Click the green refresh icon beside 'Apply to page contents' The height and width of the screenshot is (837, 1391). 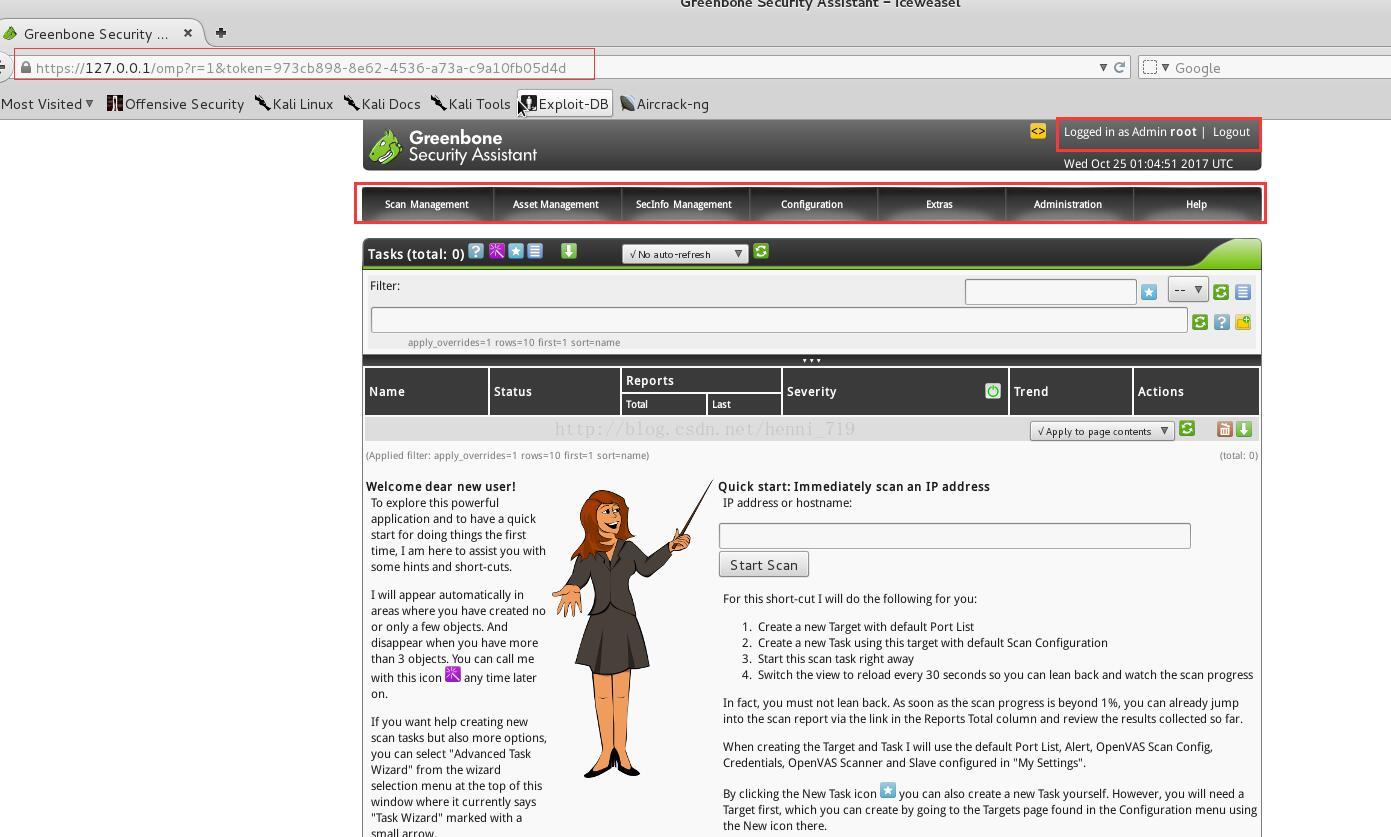click(1187, 429)
